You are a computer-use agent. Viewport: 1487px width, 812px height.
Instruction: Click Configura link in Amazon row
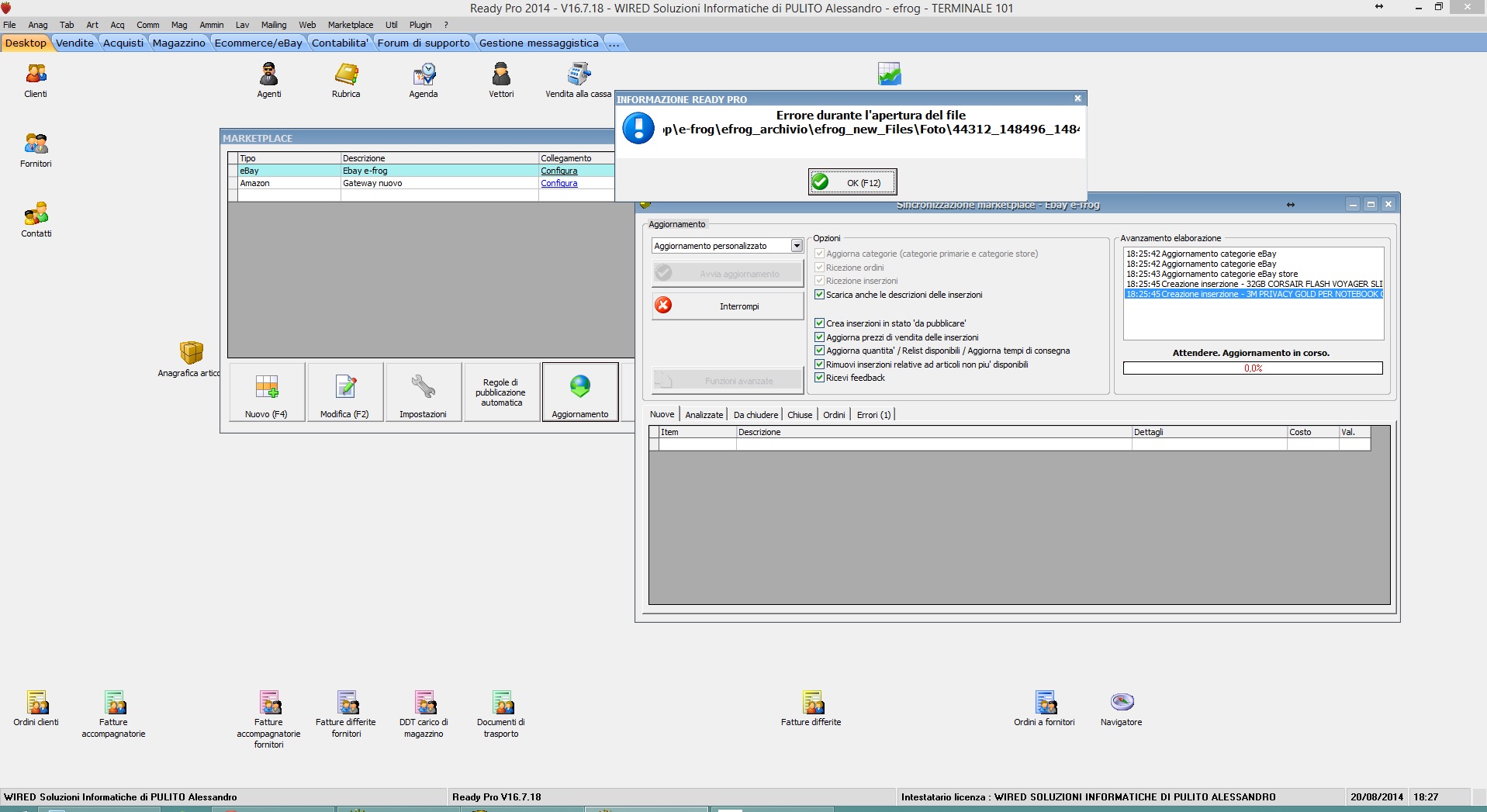coord(559,183)
